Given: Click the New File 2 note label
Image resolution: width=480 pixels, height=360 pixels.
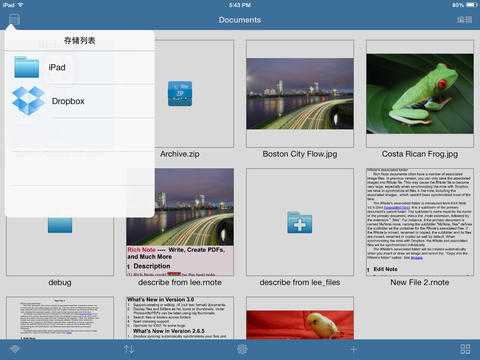Looking at the screenshot, I should pyautogui.click(x=420, y=283).
